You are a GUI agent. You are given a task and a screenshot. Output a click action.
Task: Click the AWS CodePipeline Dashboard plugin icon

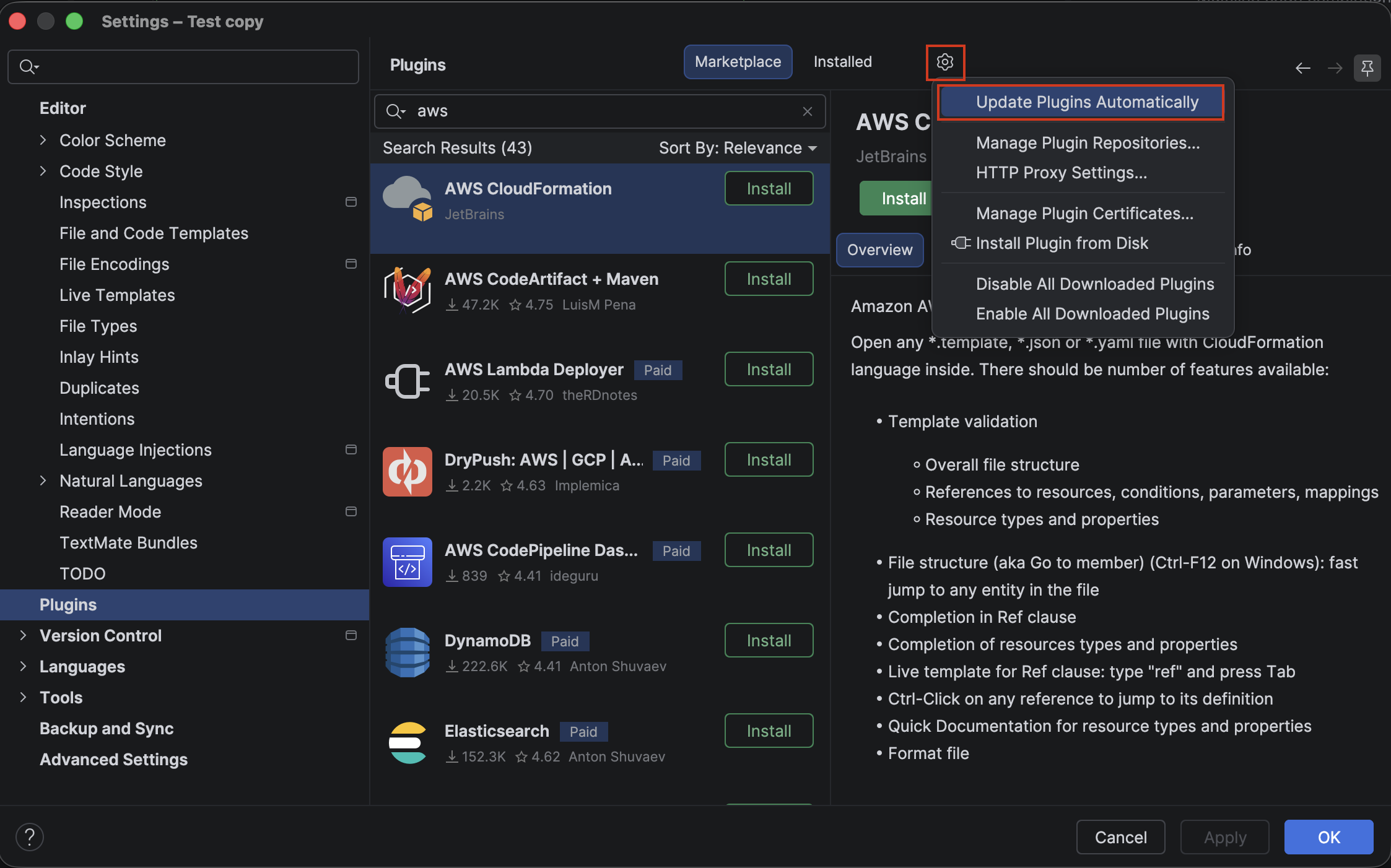(408, 562)
